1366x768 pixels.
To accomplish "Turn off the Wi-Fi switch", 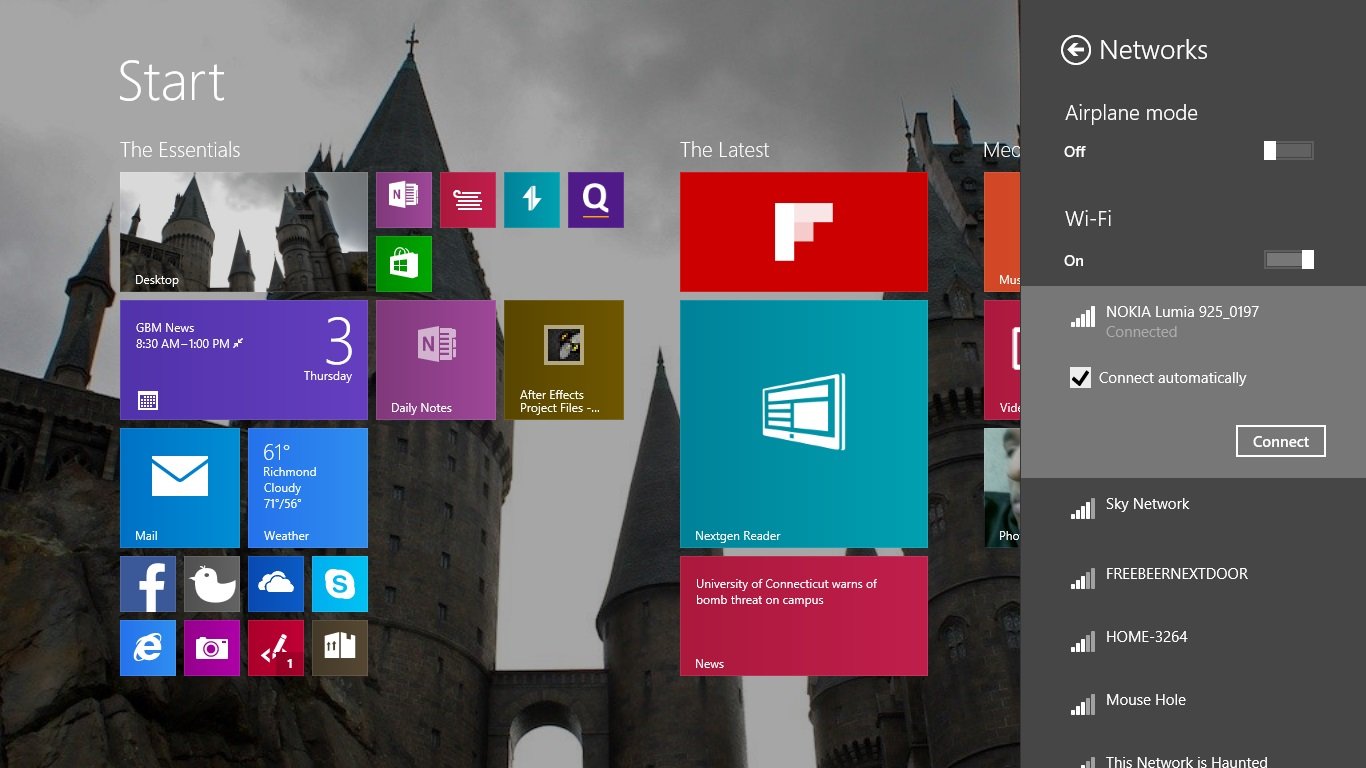I will [1289, 260].
